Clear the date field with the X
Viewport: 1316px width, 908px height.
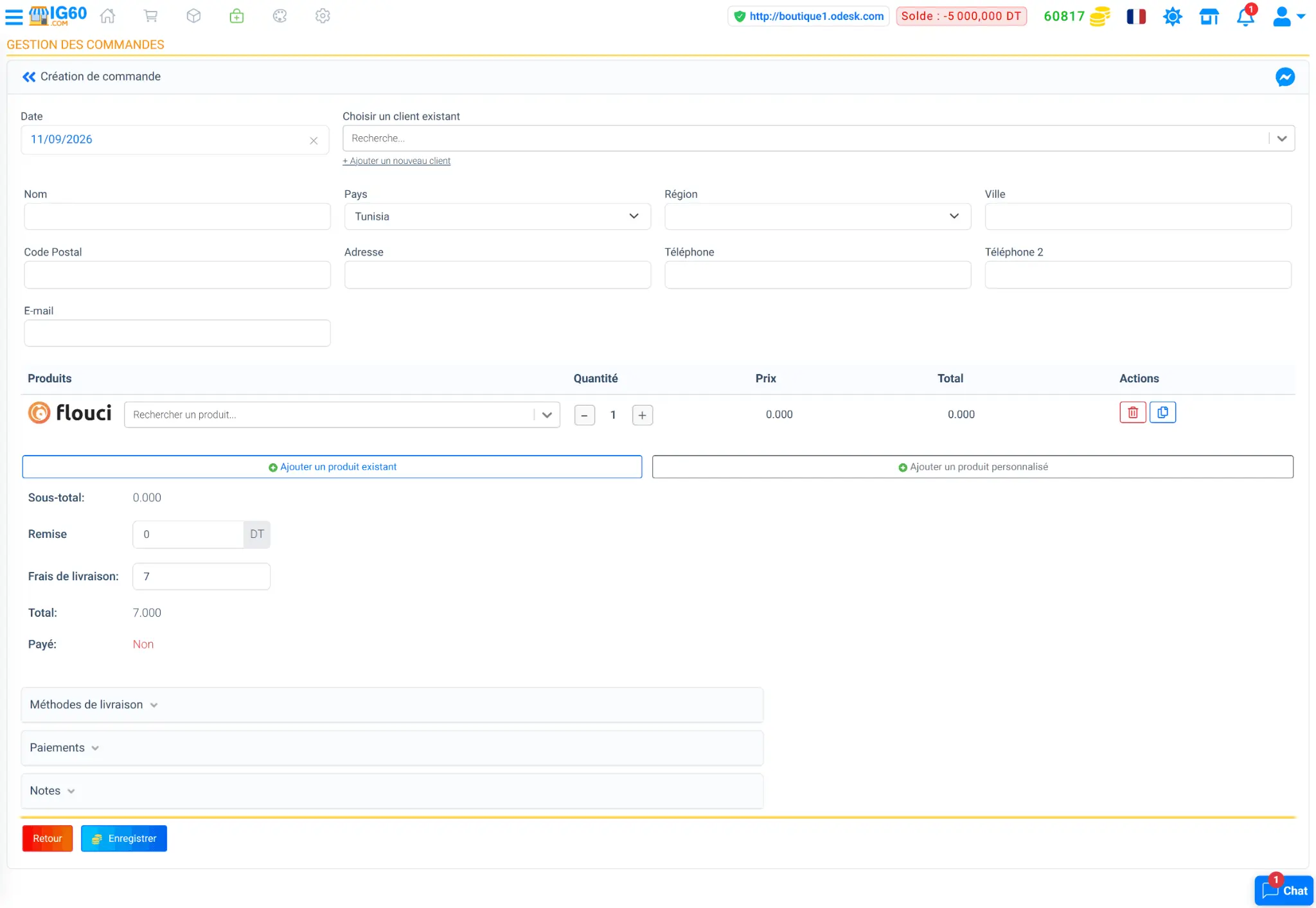coord(314,141)
